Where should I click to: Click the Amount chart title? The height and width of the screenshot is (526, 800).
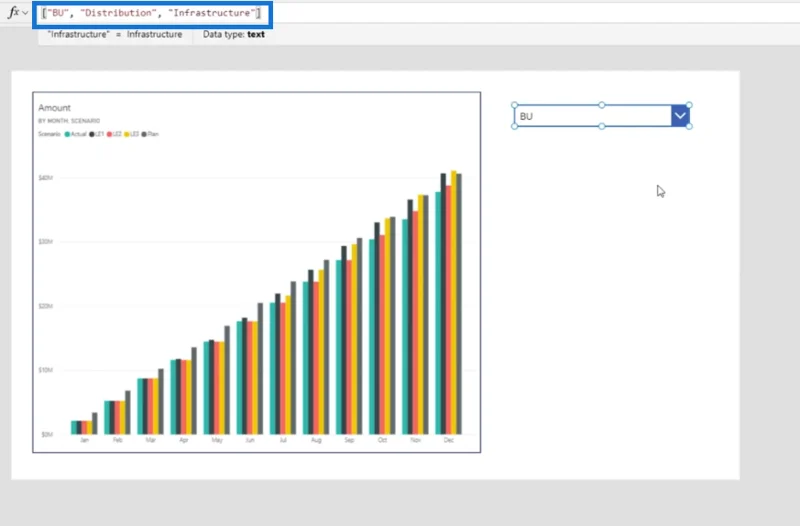click(54, 108)
